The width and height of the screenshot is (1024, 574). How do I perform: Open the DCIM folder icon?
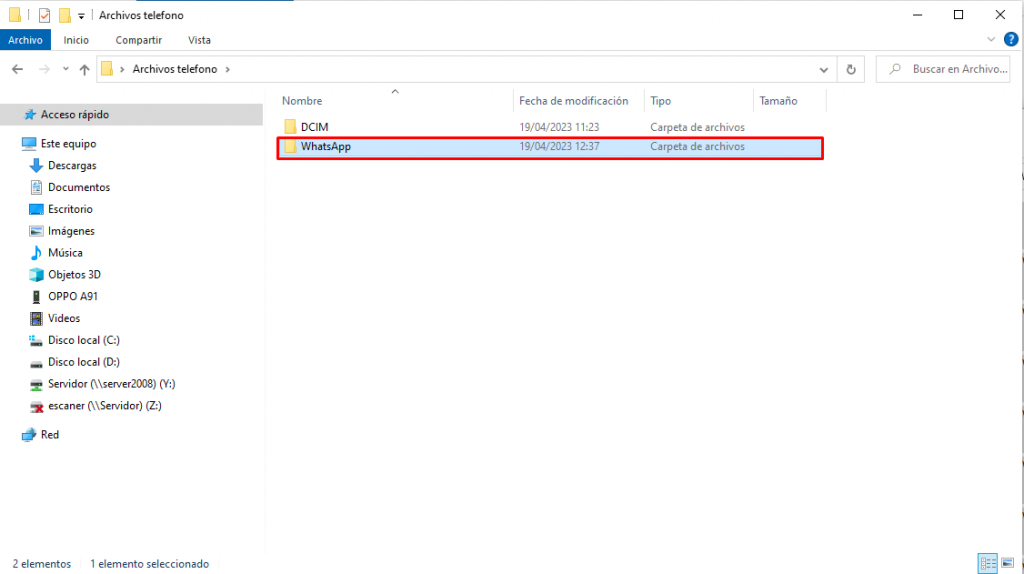pyautogui.click(x=291, y=127)
